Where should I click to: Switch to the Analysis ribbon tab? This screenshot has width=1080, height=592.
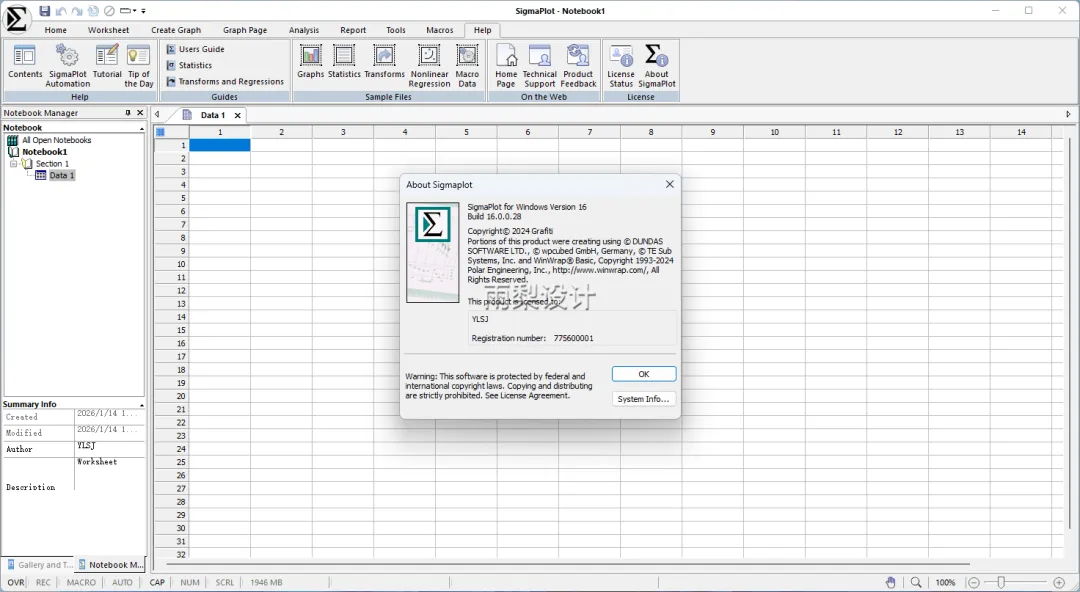[x=304, y=30]
